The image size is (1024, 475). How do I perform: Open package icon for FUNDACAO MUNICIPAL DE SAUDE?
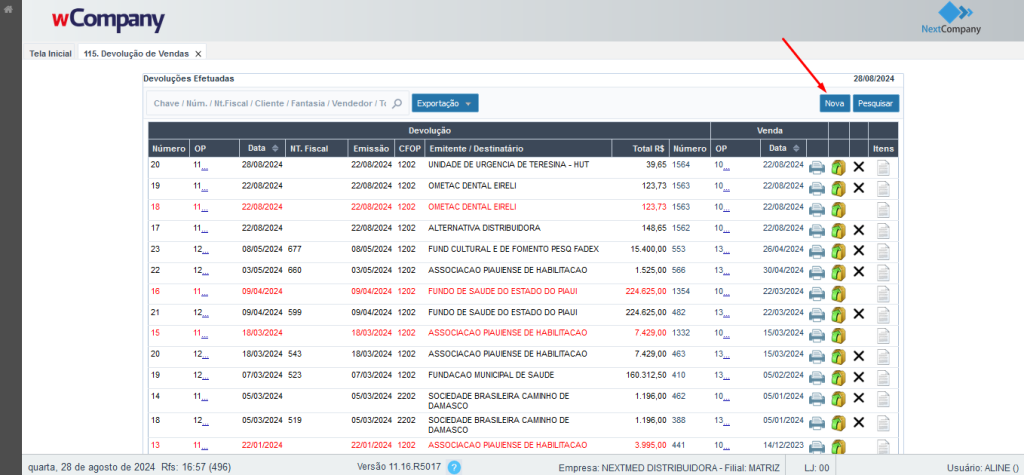point(839,377)
